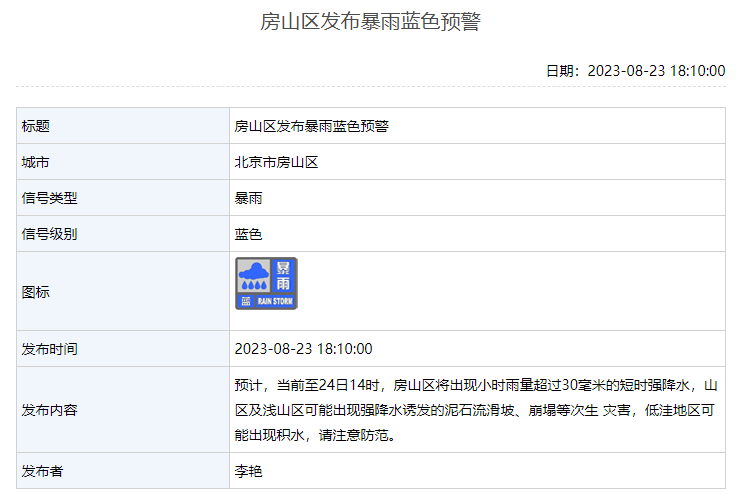
Task: Click the publisher name 李艳
Action: click(248, 471)
